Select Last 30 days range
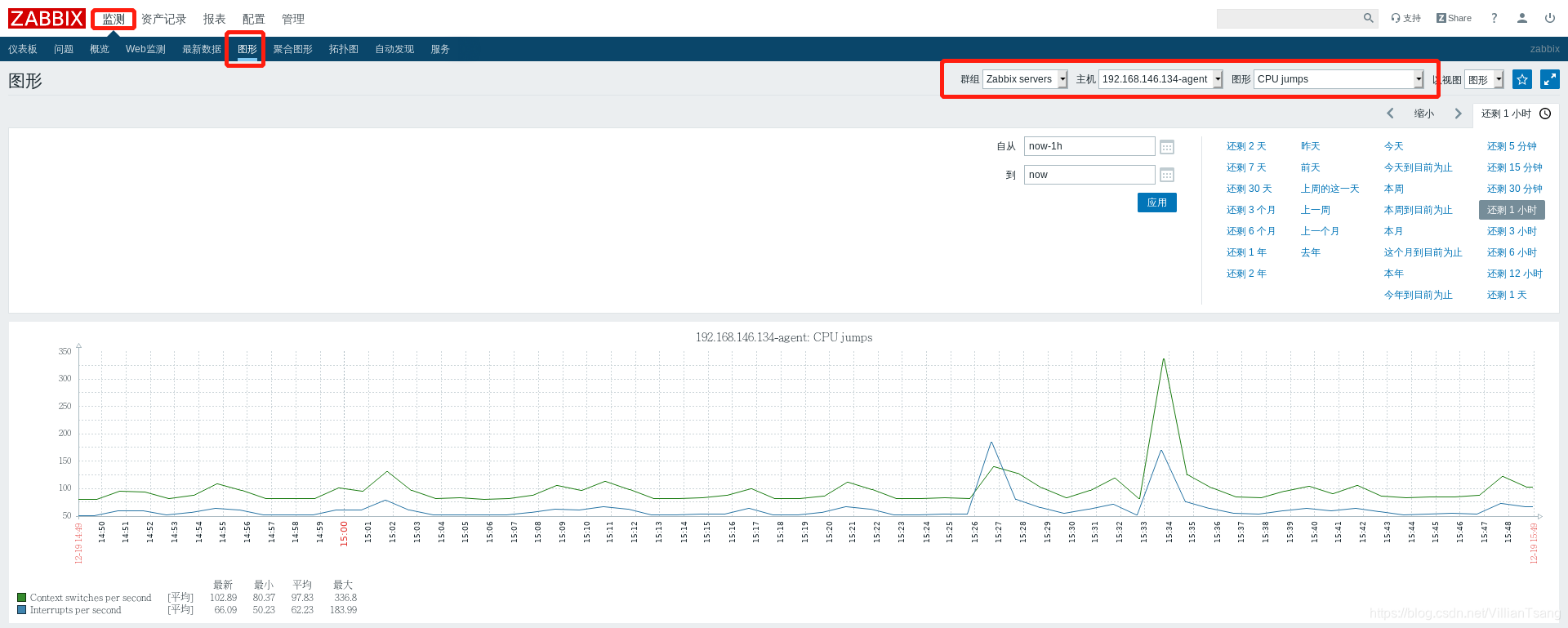The height and width of the screenshot is (628, 1568). pos(1249,189)
